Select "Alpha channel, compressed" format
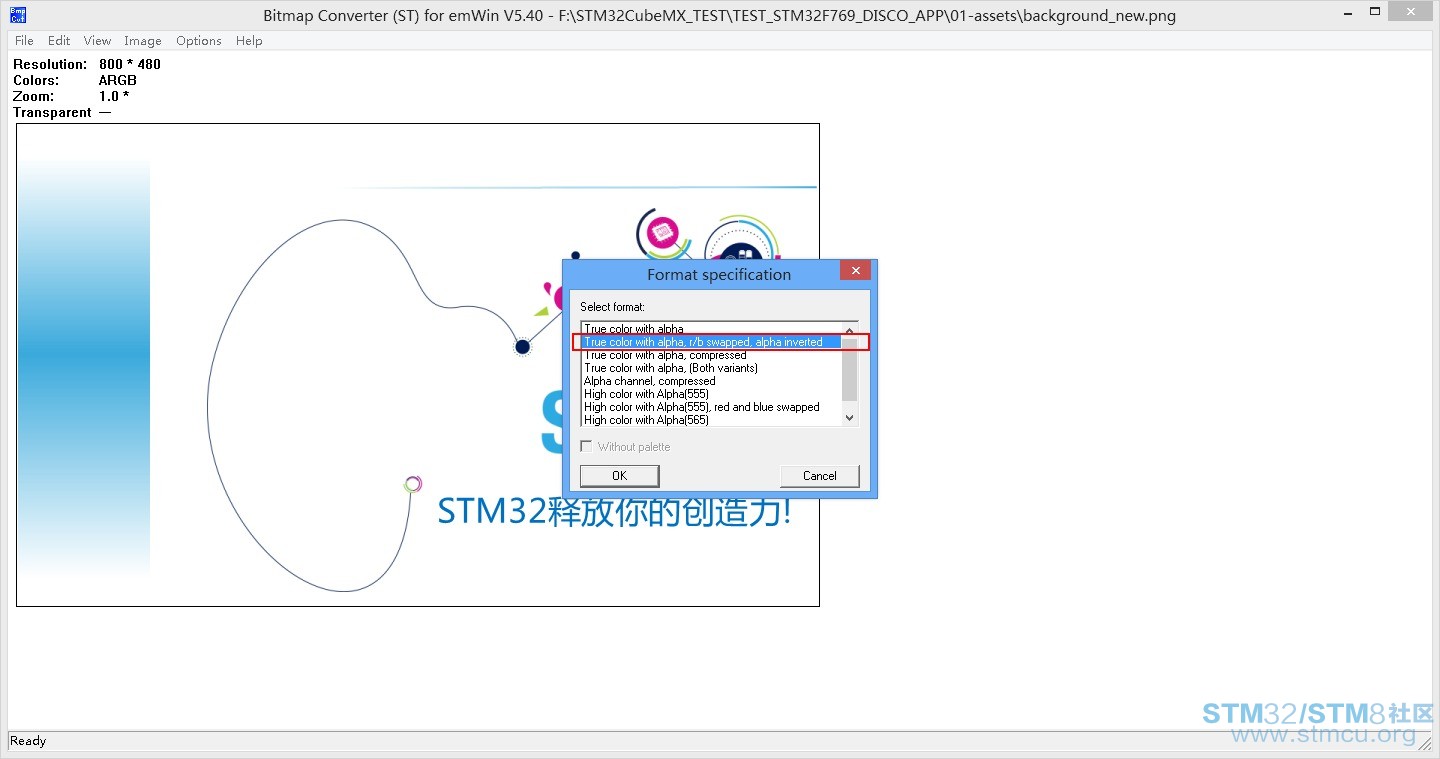This screenshot has height=759, width=1440. (x=650, y=381)
